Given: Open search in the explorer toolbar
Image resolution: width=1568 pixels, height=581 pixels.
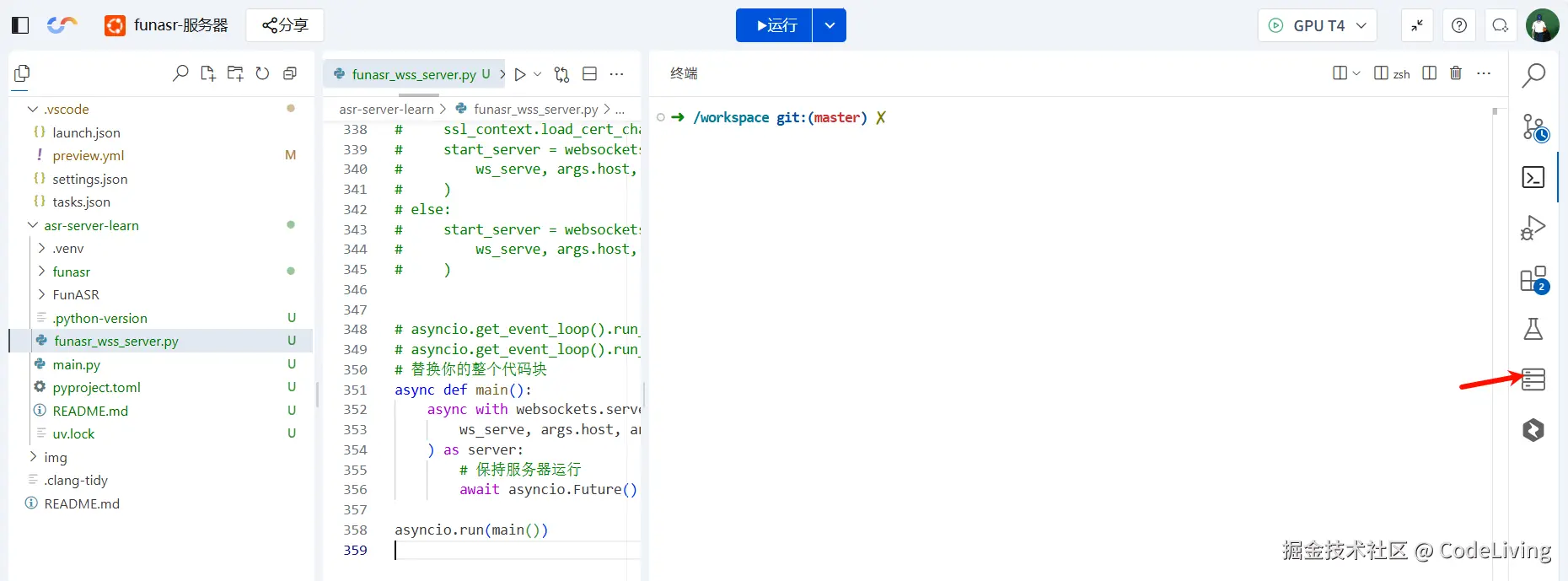Looking at the screenshot, I should [180, 73].
